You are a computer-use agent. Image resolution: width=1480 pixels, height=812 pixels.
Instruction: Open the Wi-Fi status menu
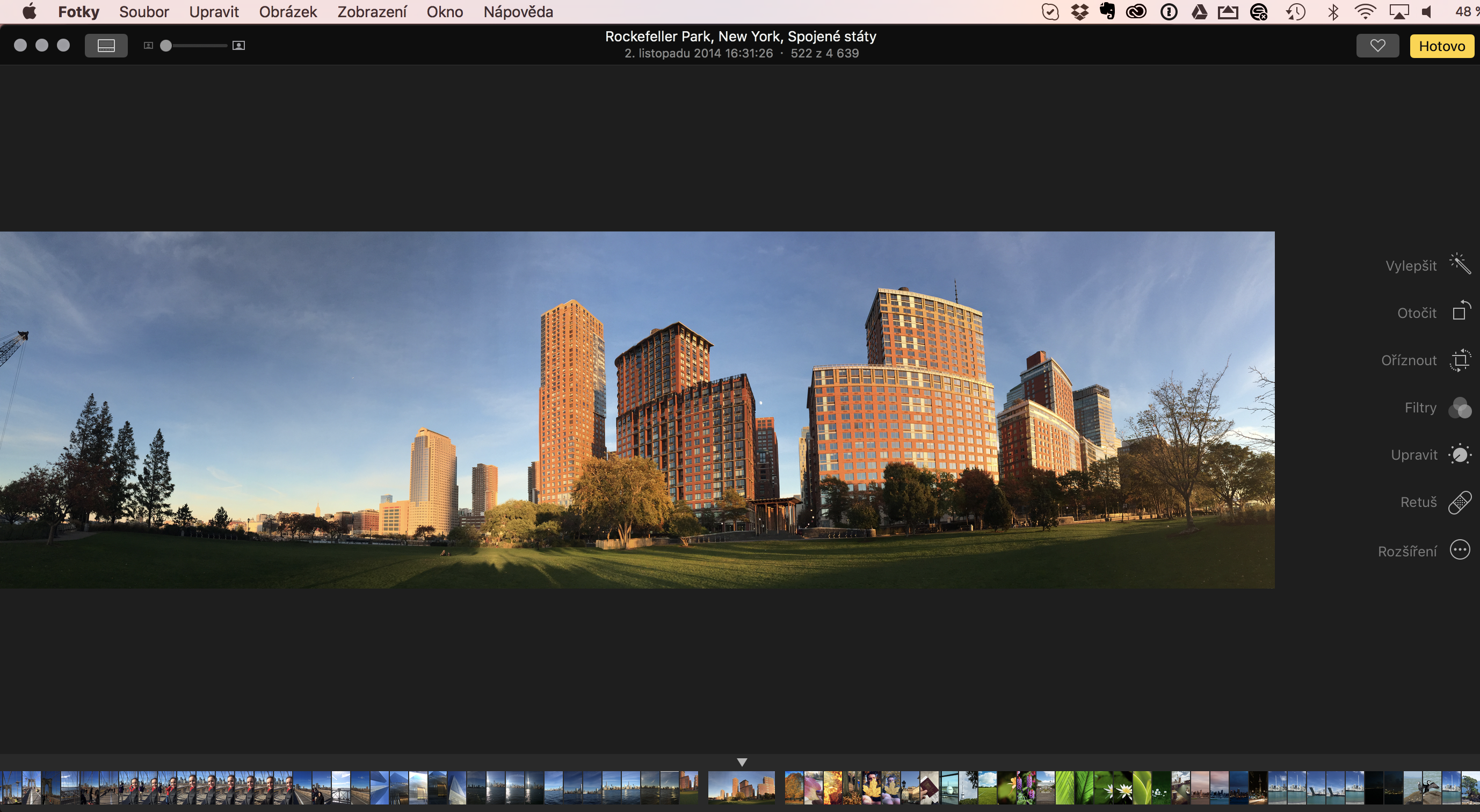tap(1365, 11)
